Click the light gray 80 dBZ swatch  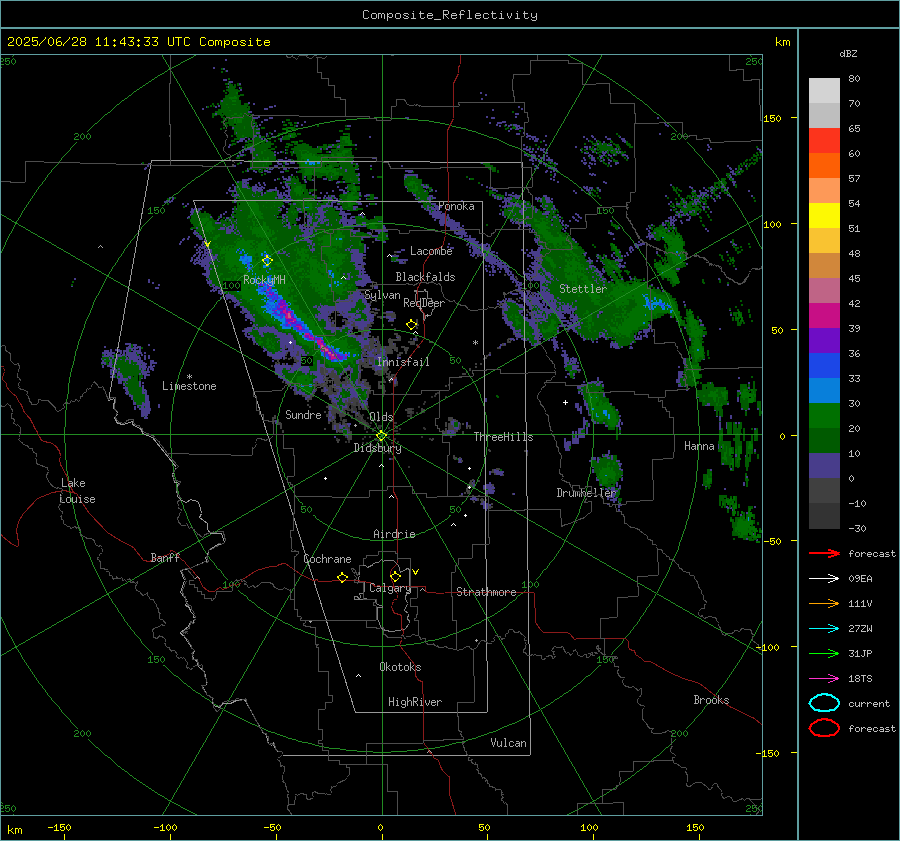(824, 90)
